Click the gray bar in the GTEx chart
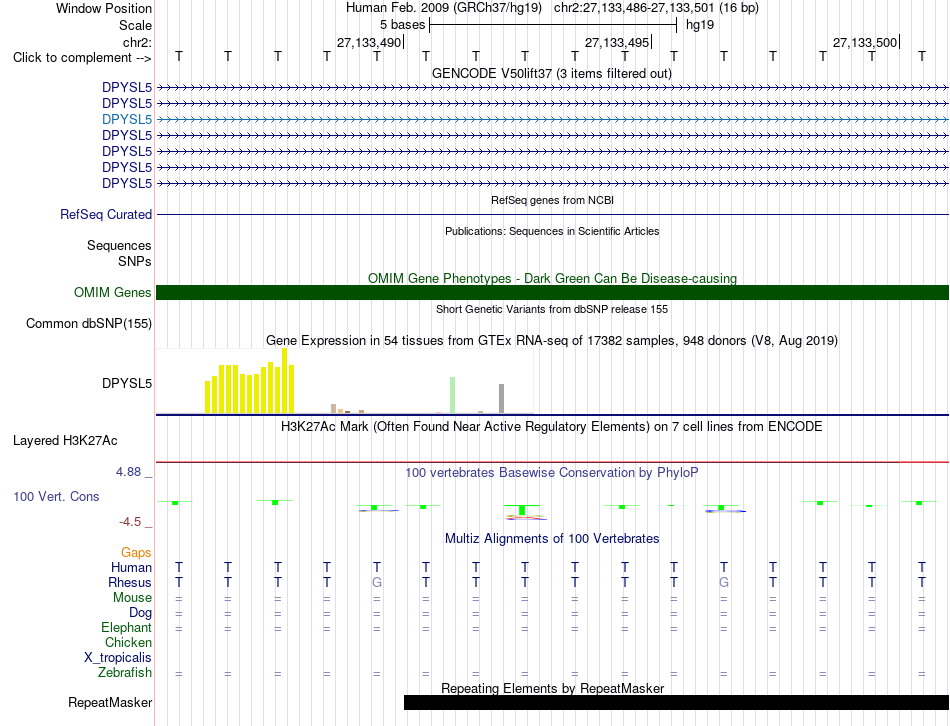The image size is (950, 726). (502, 399)
